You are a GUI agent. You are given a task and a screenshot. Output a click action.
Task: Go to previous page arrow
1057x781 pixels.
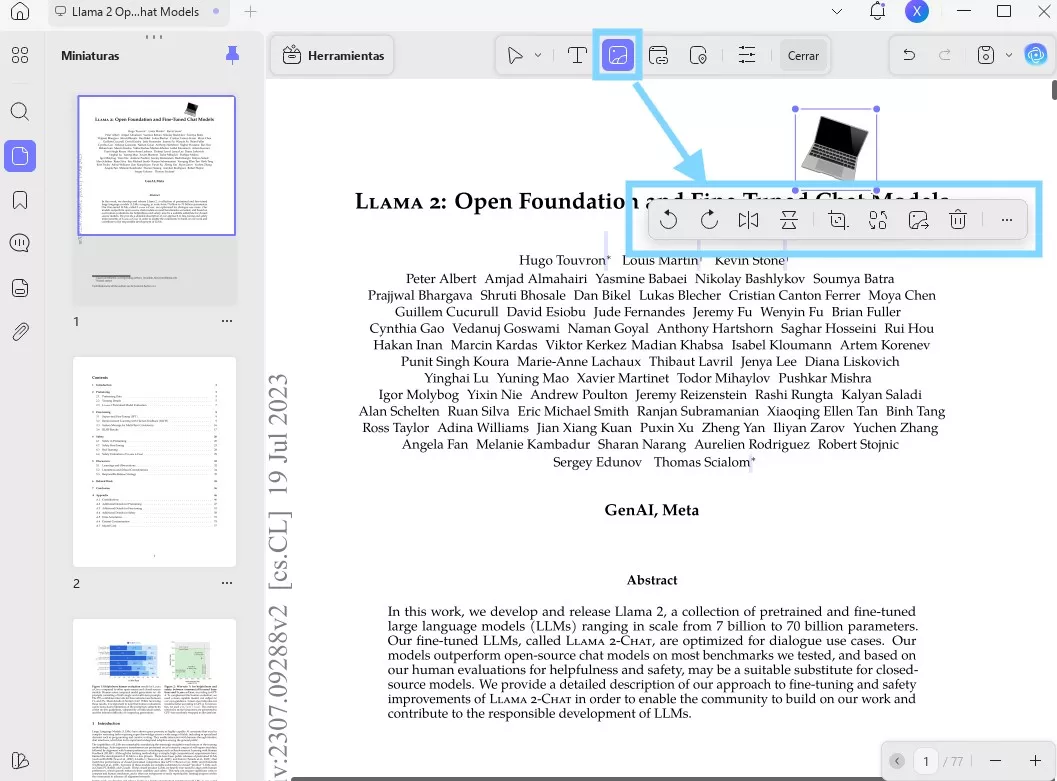[x=897, y=761]
